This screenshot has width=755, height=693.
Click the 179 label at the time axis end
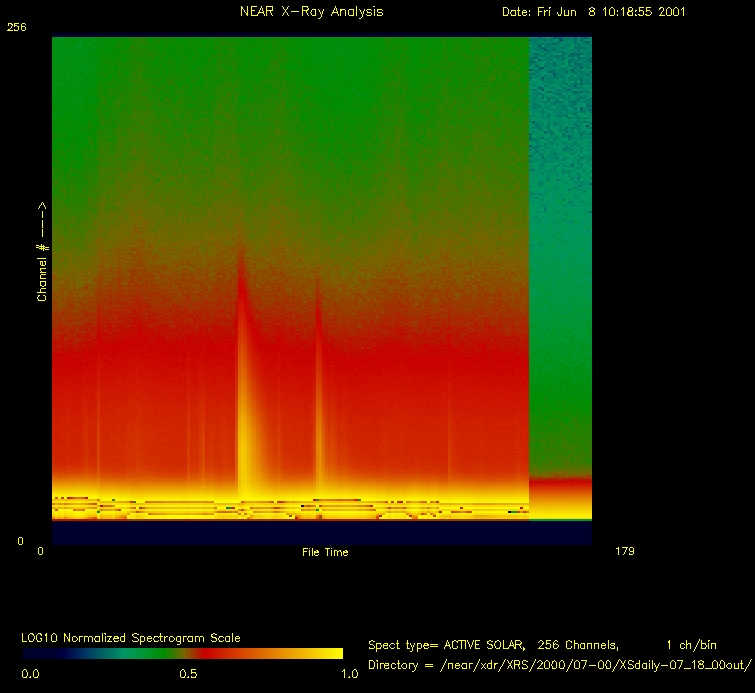(625, 551)
